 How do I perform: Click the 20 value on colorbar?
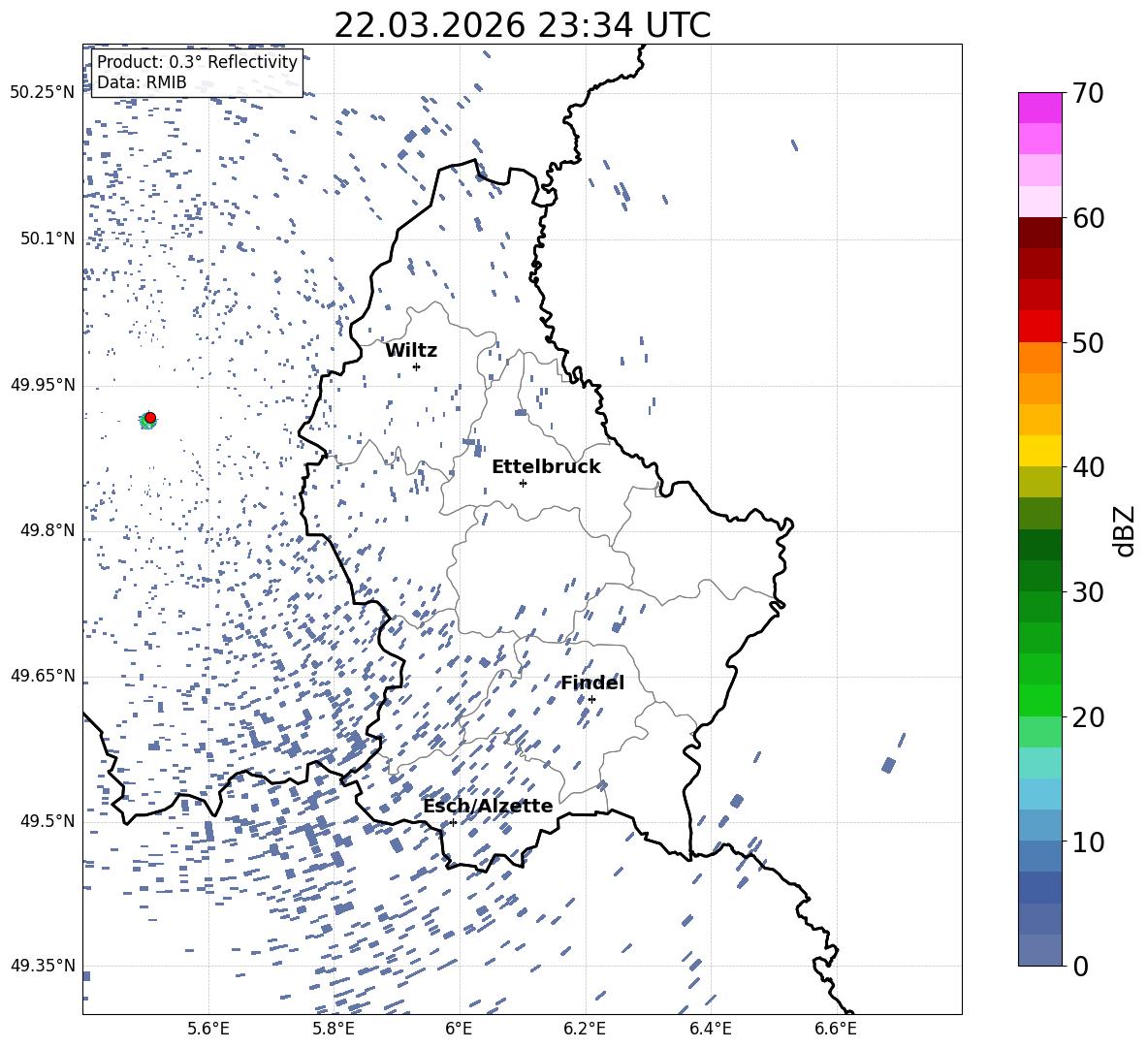[x=1088, y=716]
